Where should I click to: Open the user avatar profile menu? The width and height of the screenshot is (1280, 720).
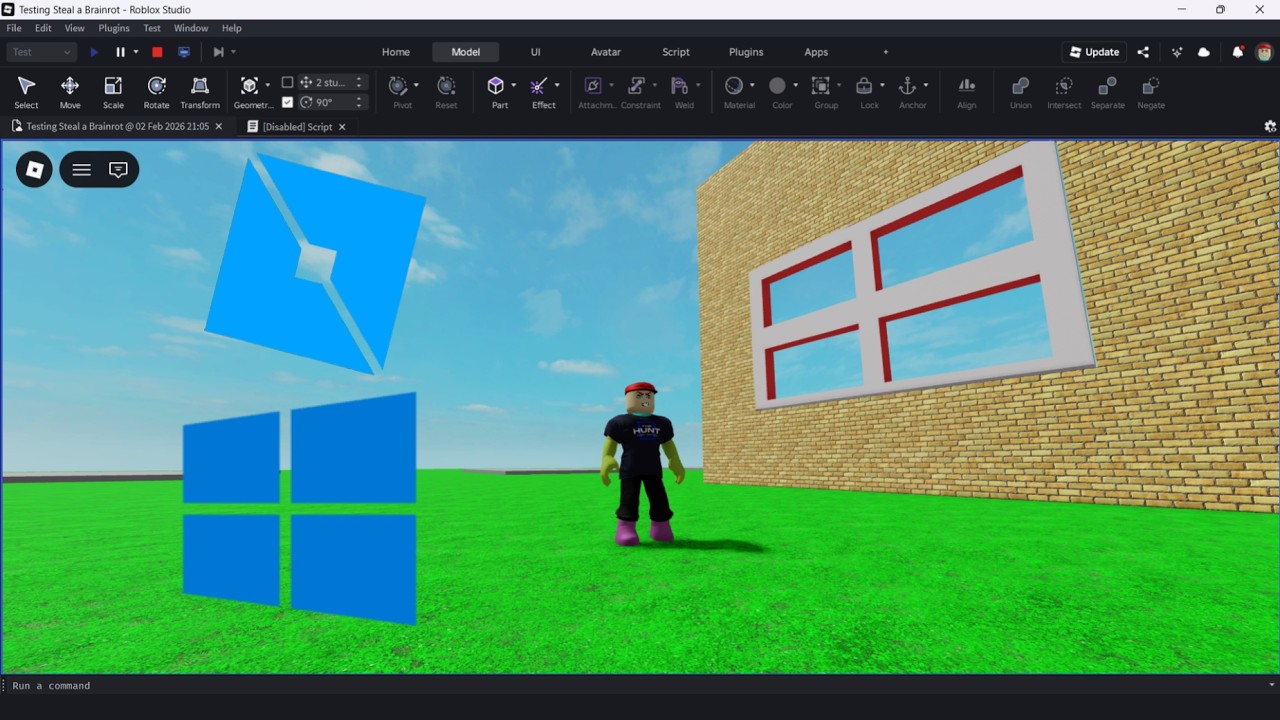coord(1264,52)
